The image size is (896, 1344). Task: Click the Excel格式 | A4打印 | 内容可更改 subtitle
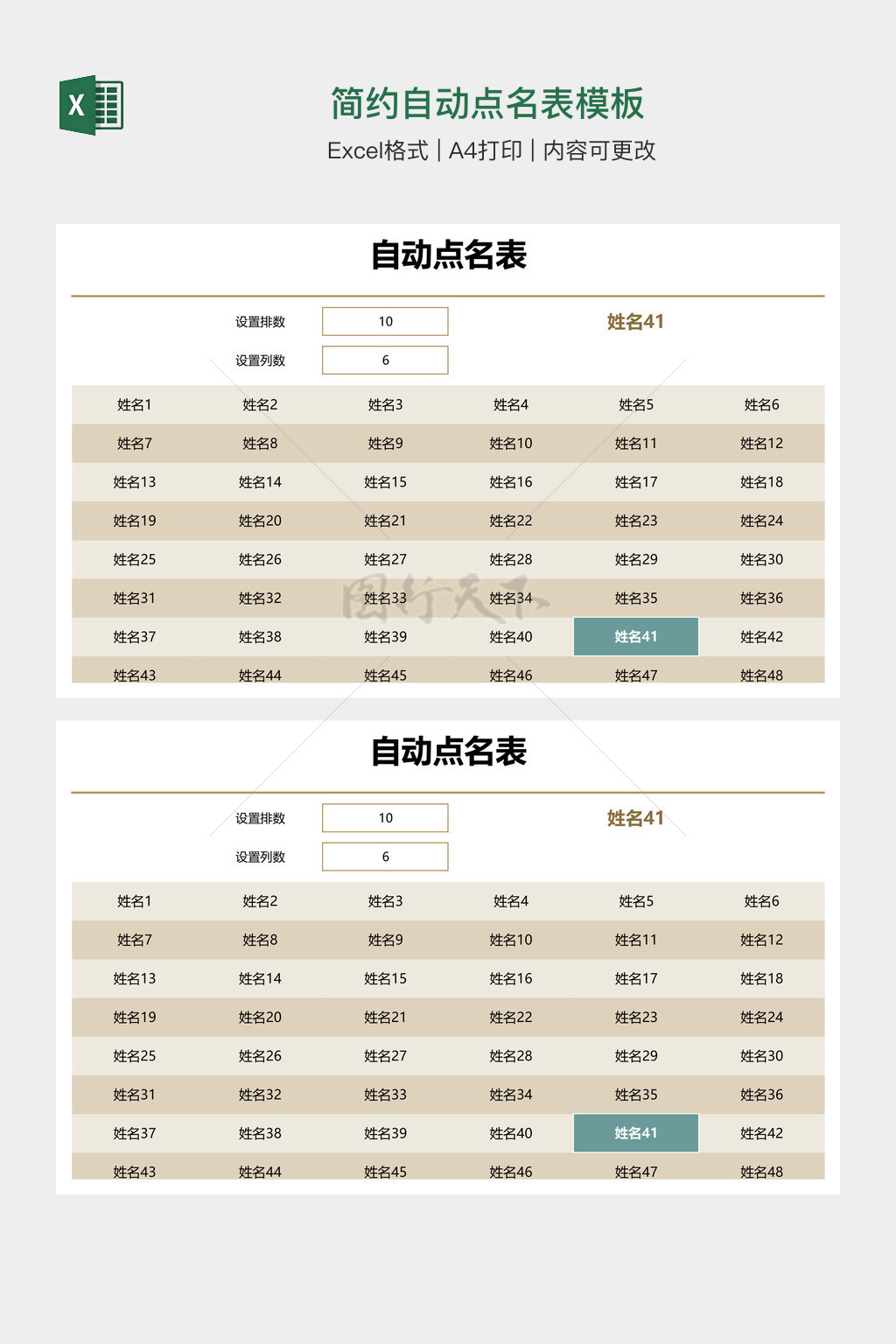[x=491, y=150]
